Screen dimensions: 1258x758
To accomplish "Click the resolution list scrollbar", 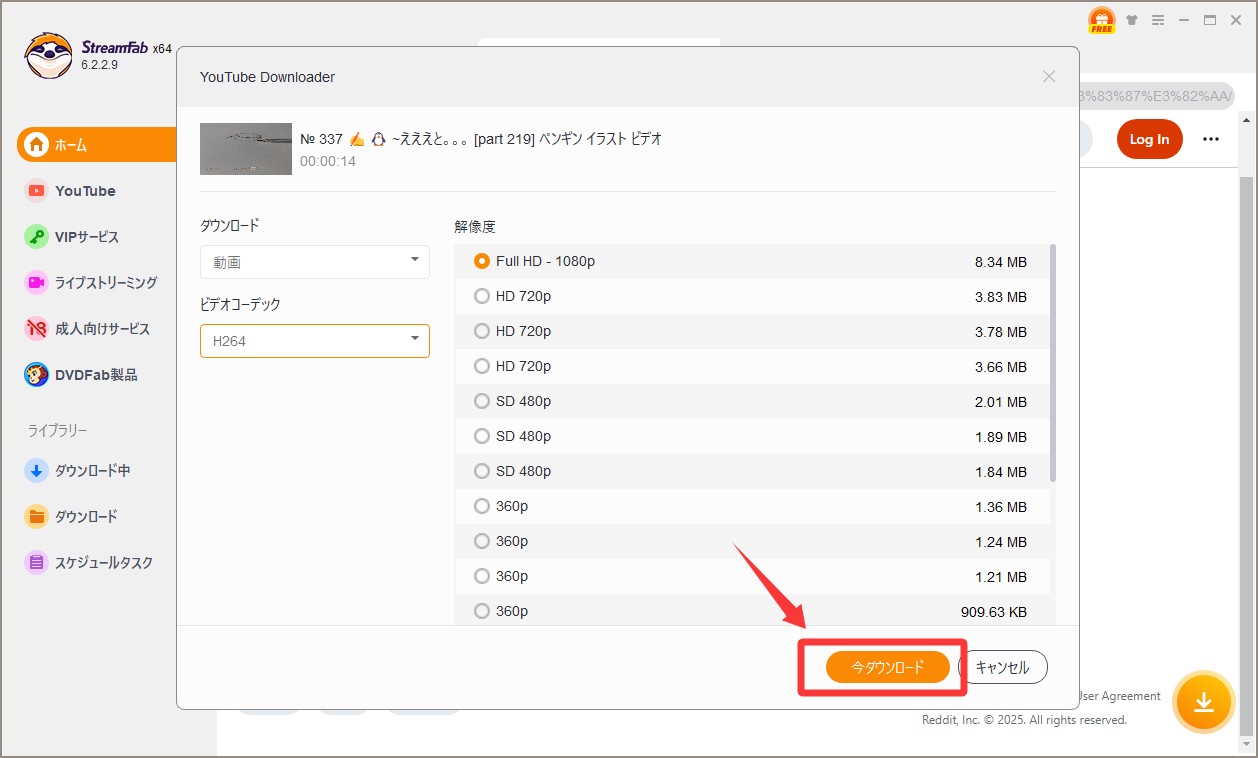I will click(1053, 363).
